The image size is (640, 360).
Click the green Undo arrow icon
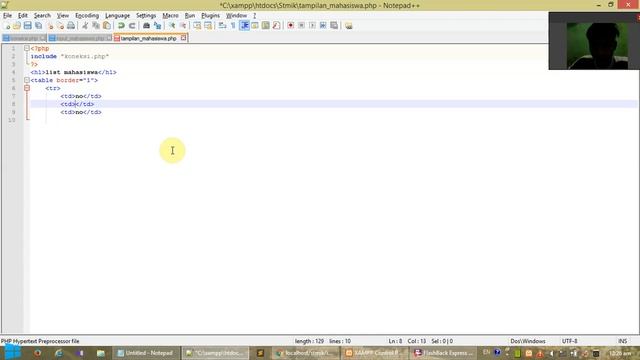click(x=121, y=26)
